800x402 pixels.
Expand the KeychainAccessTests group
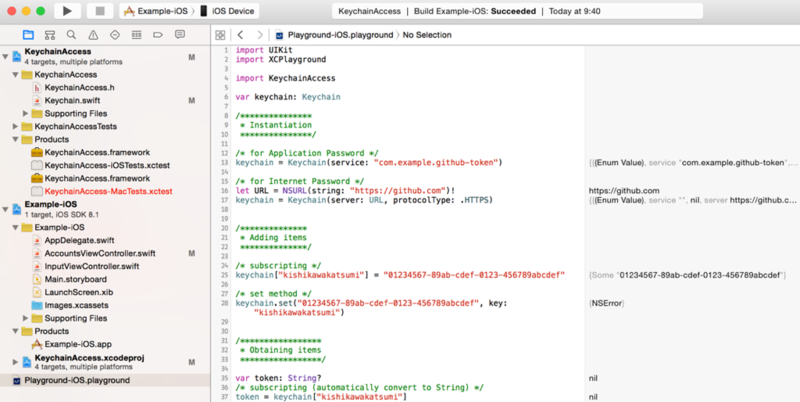(x=15, y=126)
